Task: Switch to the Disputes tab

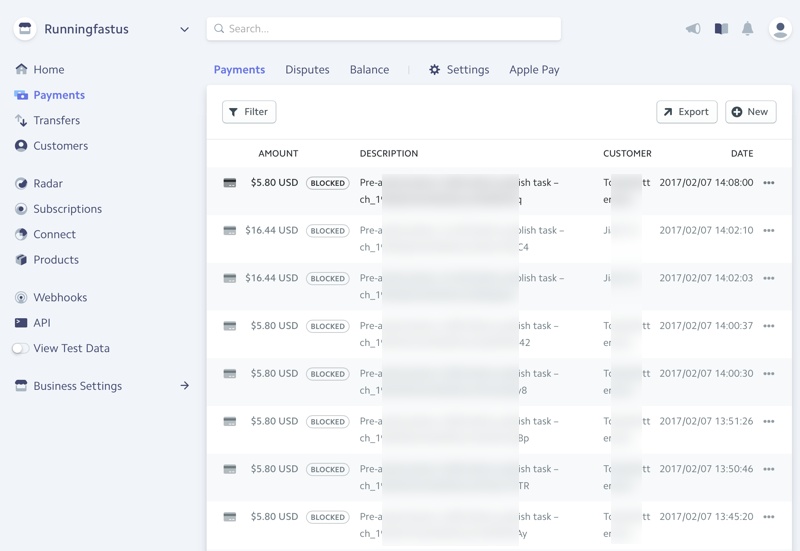Action: 307,70
